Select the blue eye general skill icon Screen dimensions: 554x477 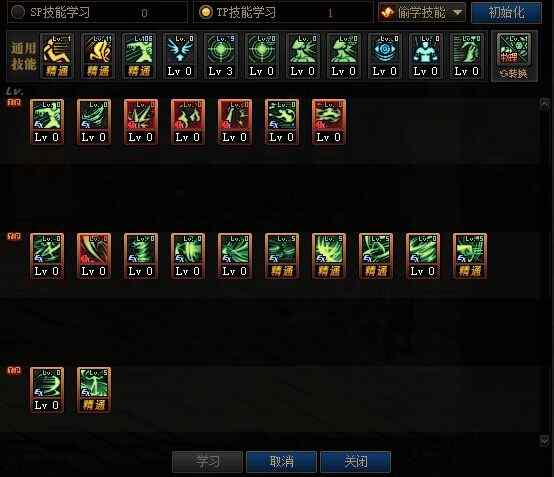[x=385, y=56]
